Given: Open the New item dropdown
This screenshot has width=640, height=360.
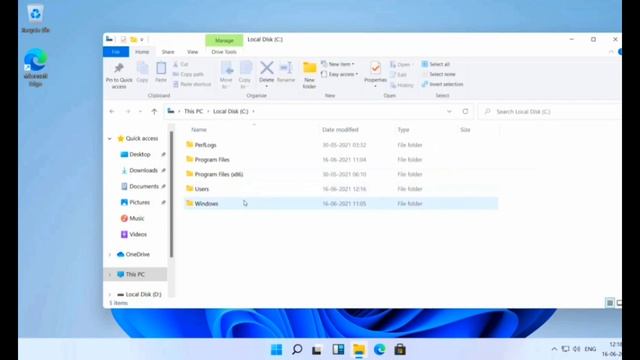Looking at the screenshot, I should click(x=338, y=64).
